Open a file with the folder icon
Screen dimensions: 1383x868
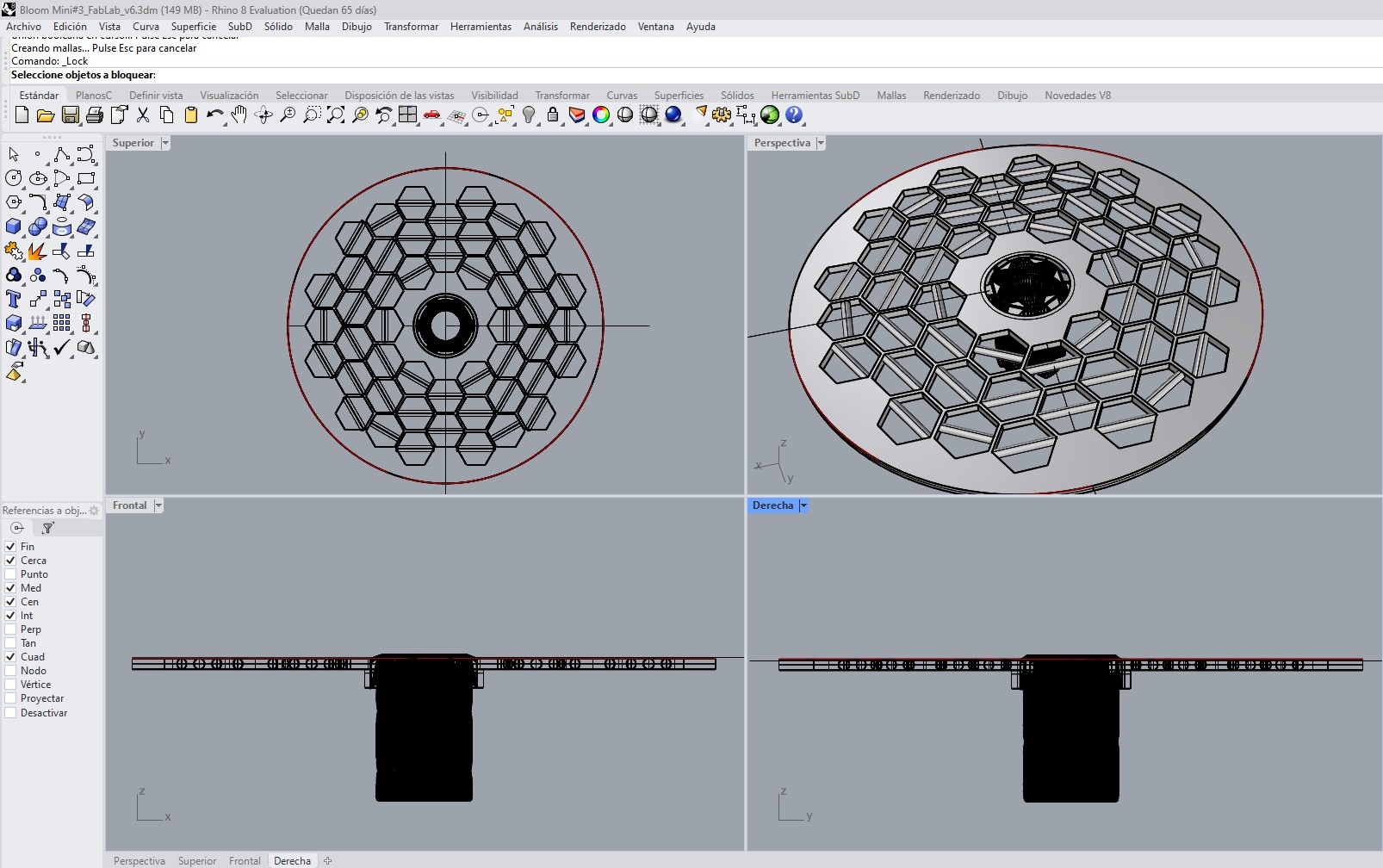pyautogui.click(x=46, y=115)
